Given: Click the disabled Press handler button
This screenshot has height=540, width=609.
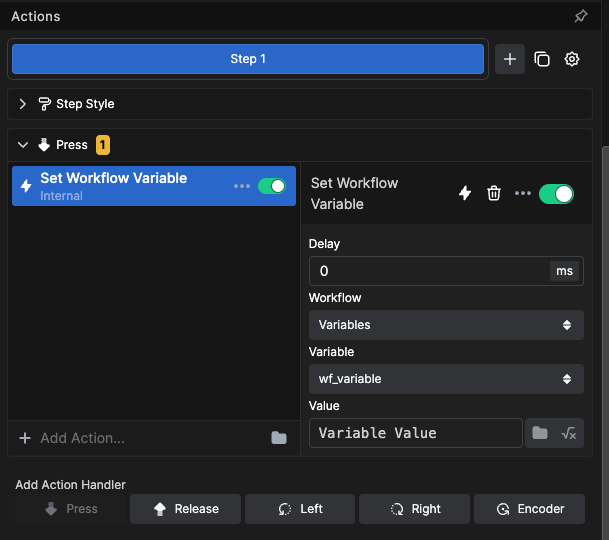Looking at the screenshot, I should [71, 509].
